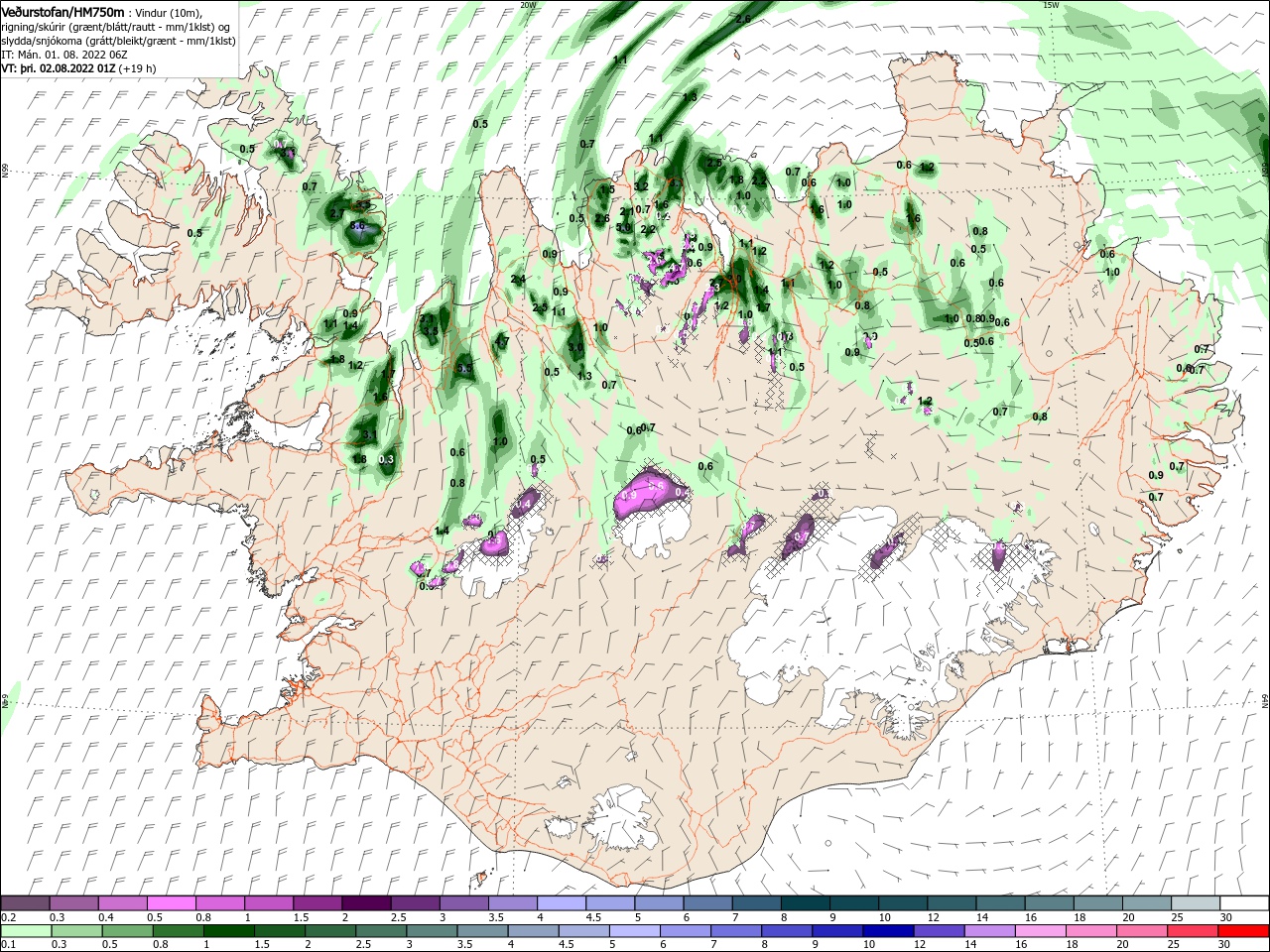
Task: Click the title text 'Veðurstofan/HM750m'
Action: click(63, 12)
